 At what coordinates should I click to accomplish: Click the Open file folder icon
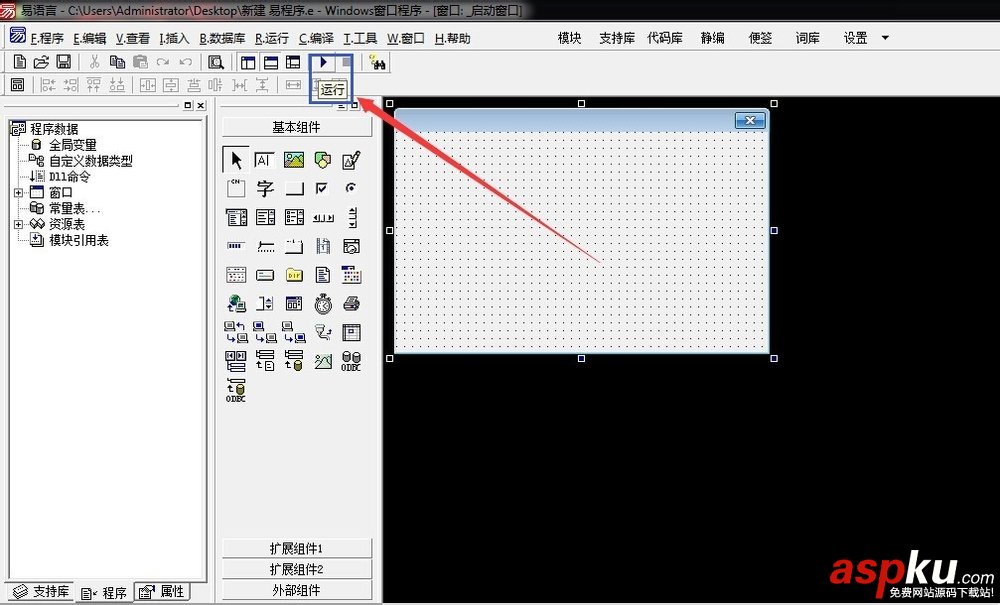point(41,62)
